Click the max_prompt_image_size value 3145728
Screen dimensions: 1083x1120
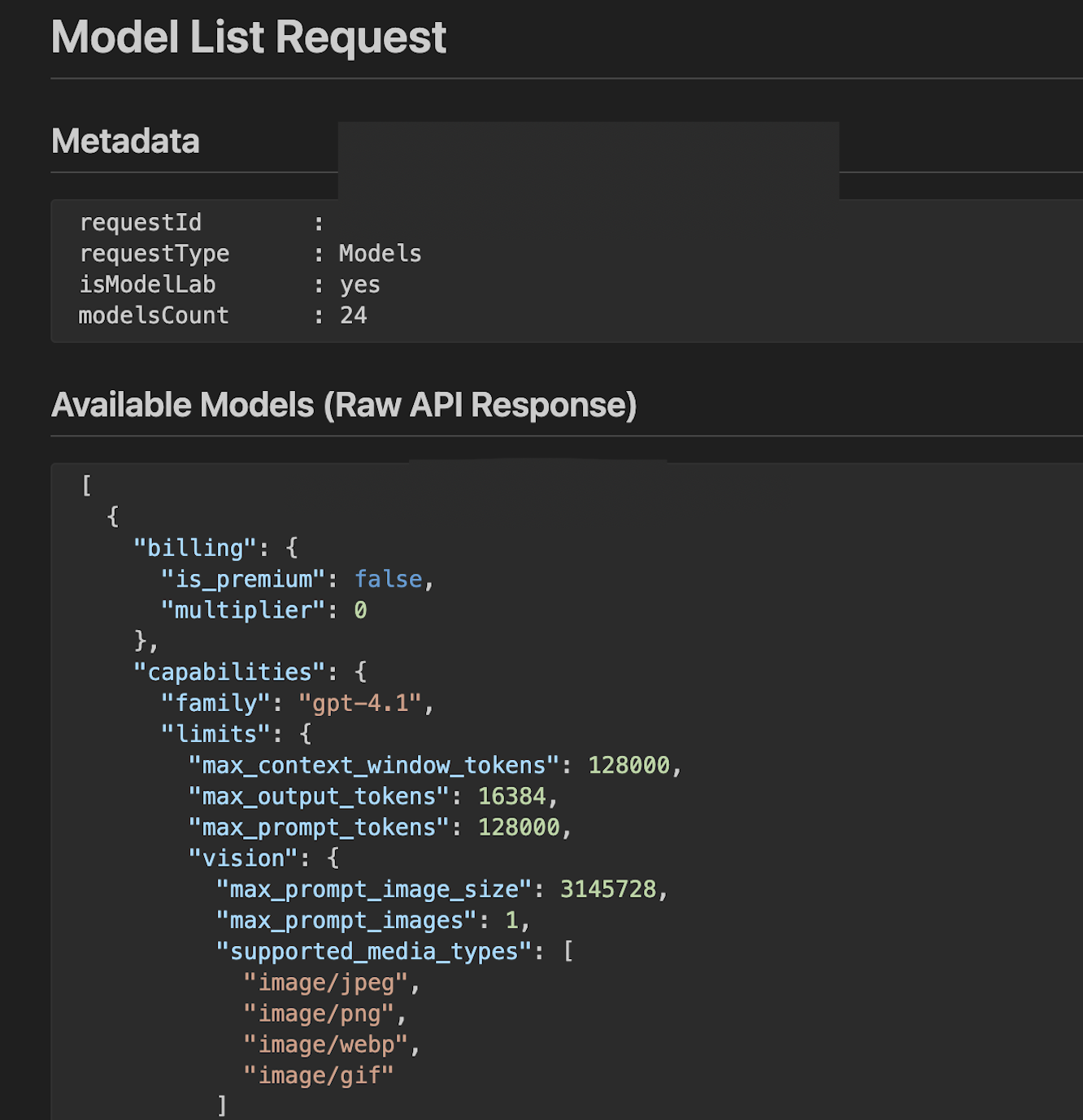tap(607, 889)
